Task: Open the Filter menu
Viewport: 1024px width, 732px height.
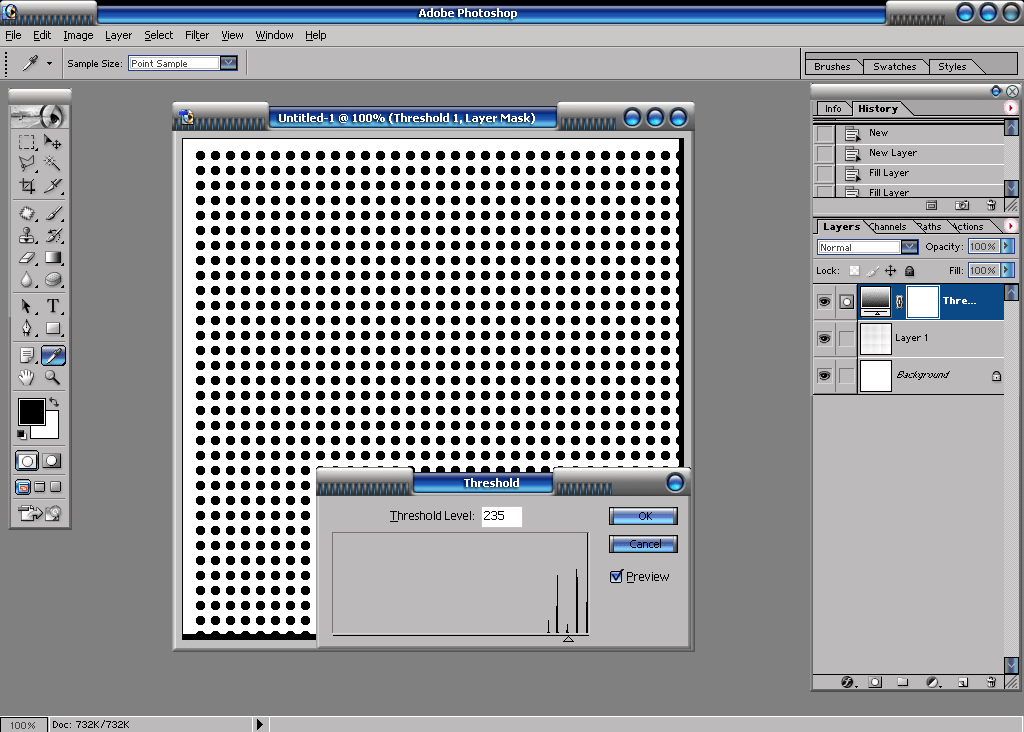Action: (197, 35)
